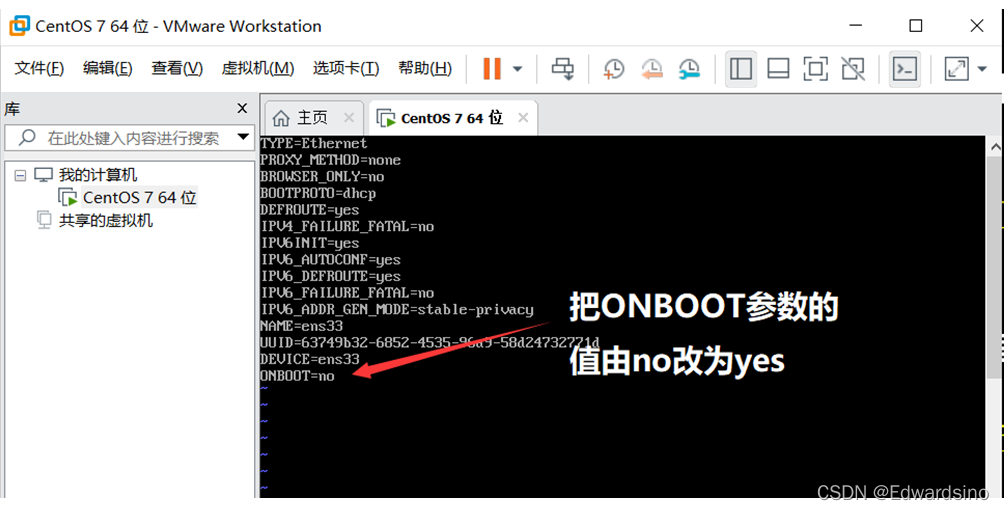Open the 选项卡(T) menu
This screenshot has height=510, width=1004.
pyautogui.click(x=346, y=69)
